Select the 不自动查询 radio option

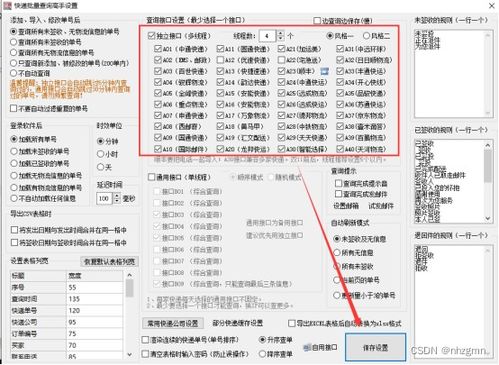(14, 73)
